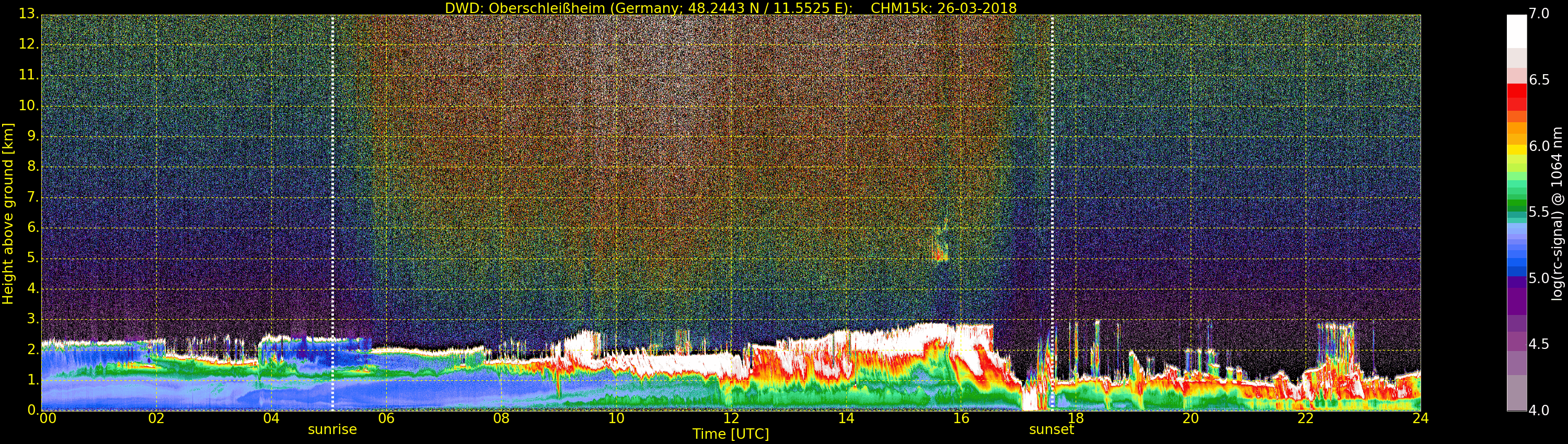Click the '10' time tick label

[x=616, y=418]
